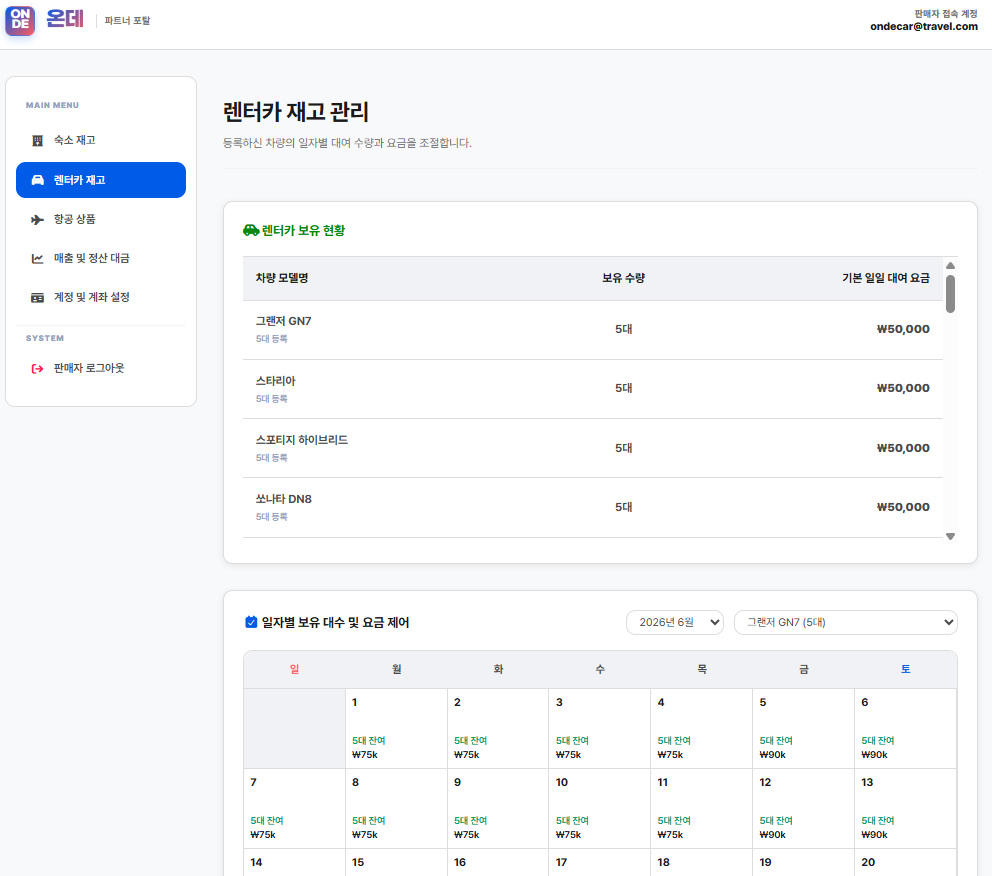Select June 7 calendar cell
Viewport: 992px width, 876px height.
click(x=294, y=809)
